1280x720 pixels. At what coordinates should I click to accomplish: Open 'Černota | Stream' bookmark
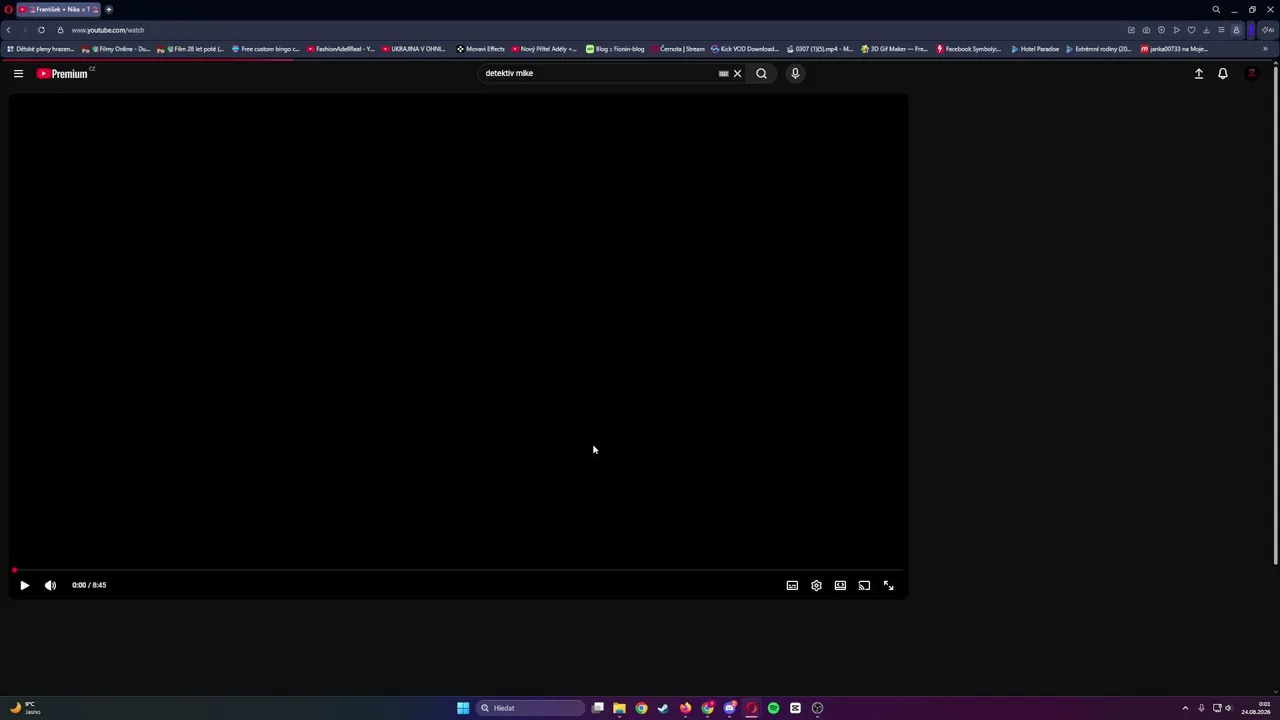(677, 49)
